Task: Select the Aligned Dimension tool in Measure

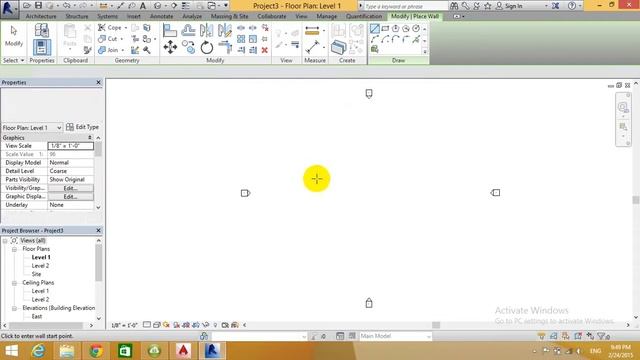Action: click(x=312, y=47)
